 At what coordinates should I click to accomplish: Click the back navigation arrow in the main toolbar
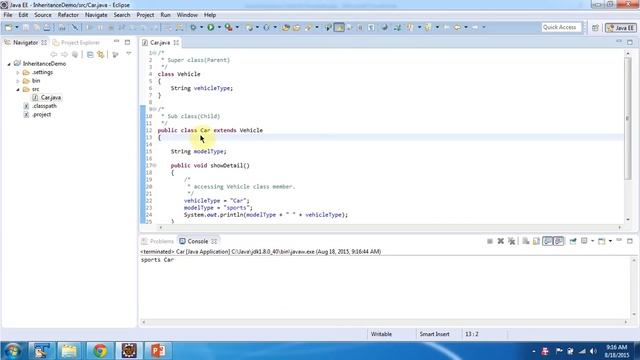pyautogui.click(x=457, y=27)
